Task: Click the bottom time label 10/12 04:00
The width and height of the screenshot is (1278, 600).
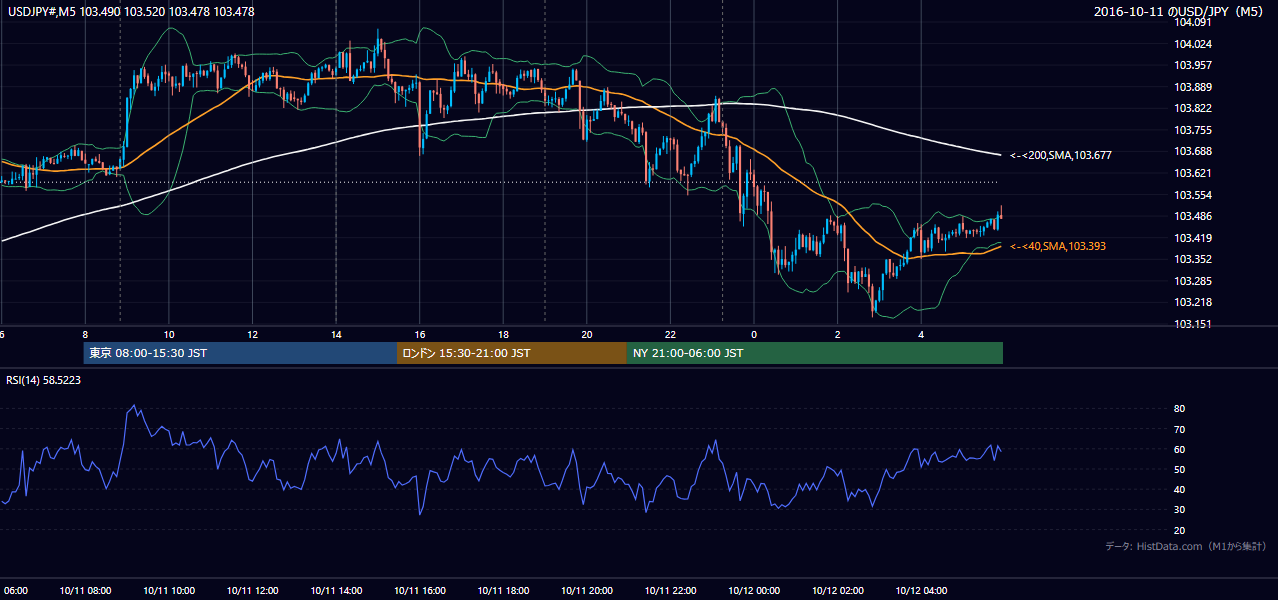Action: point(921,591)
